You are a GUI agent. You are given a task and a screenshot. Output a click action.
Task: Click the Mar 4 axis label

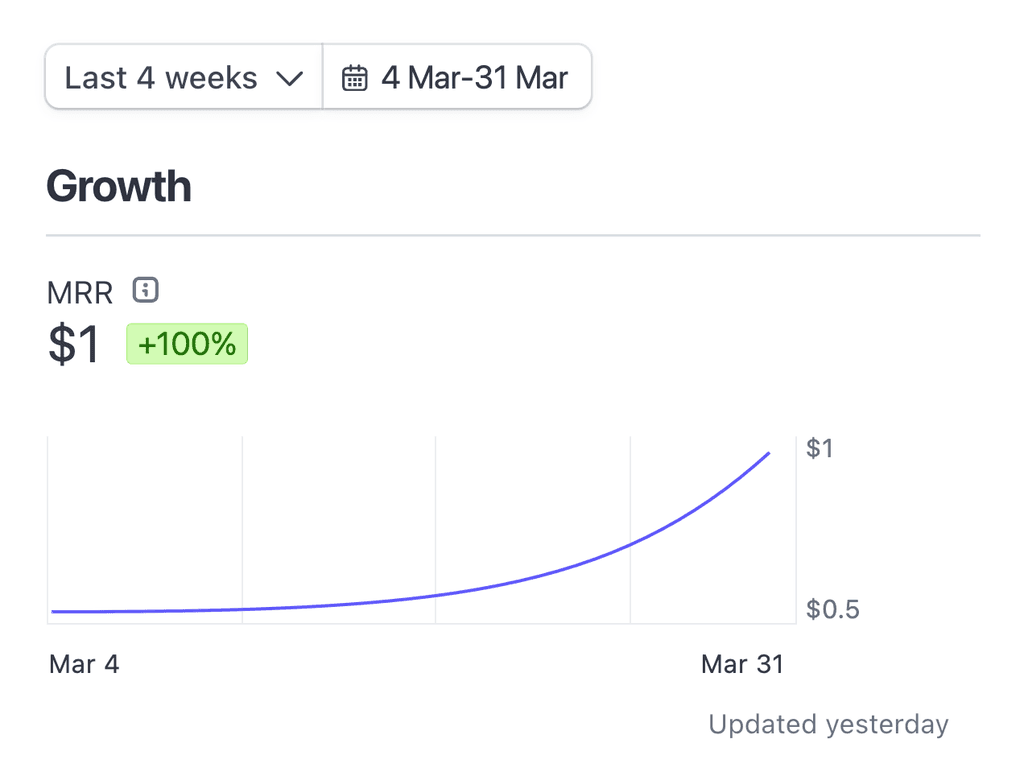[84, 664]
